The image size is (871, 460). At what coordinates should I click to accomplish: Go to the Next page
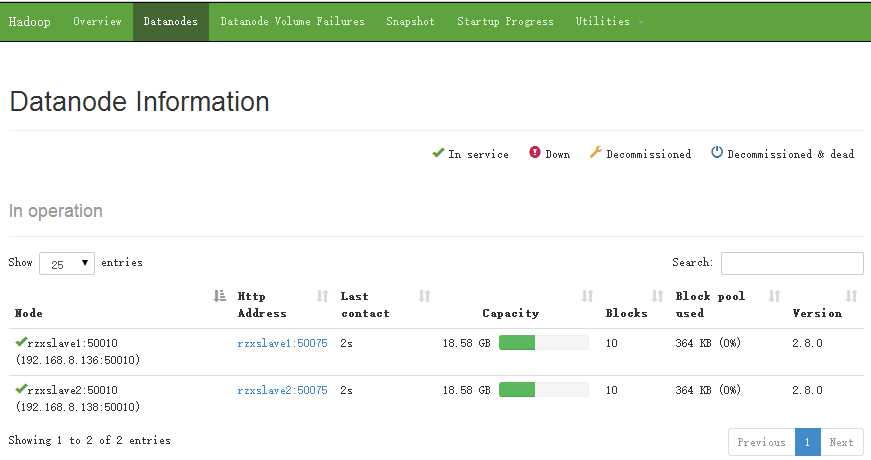(842, 442)
